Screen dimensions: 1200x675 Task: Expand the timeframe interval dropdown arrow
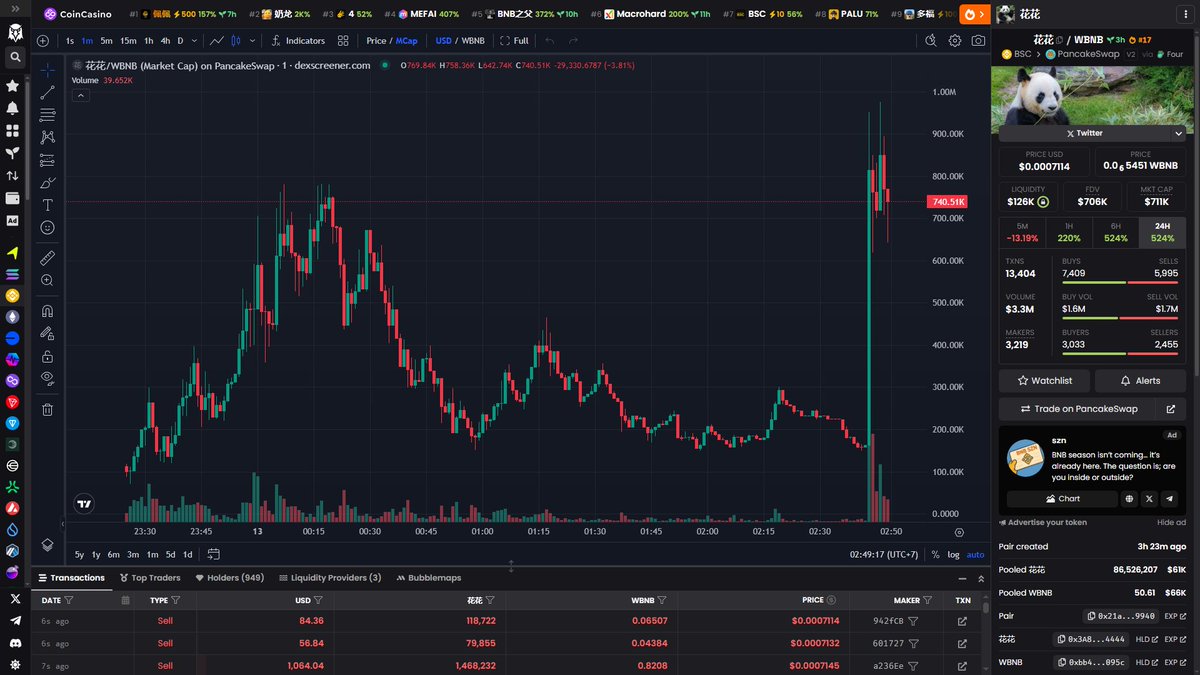coord(195,41)
